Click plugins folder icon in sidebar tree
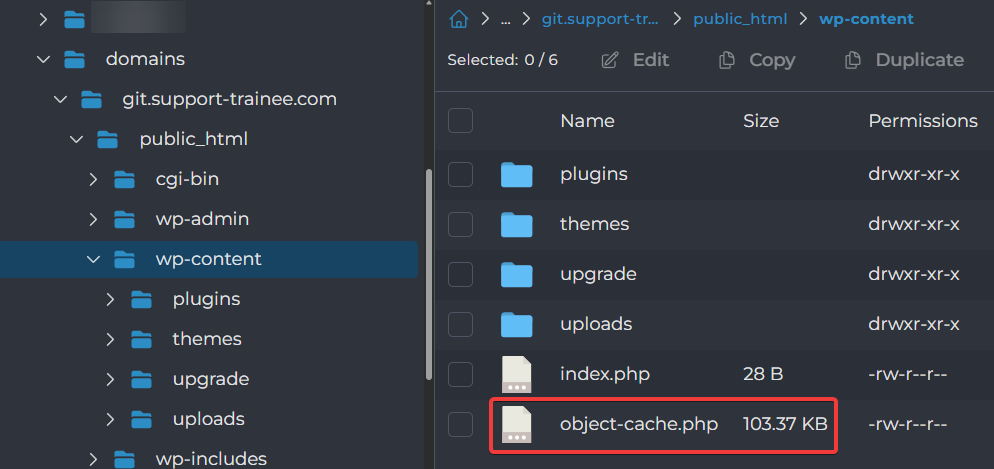 click(x=141, y=299)
